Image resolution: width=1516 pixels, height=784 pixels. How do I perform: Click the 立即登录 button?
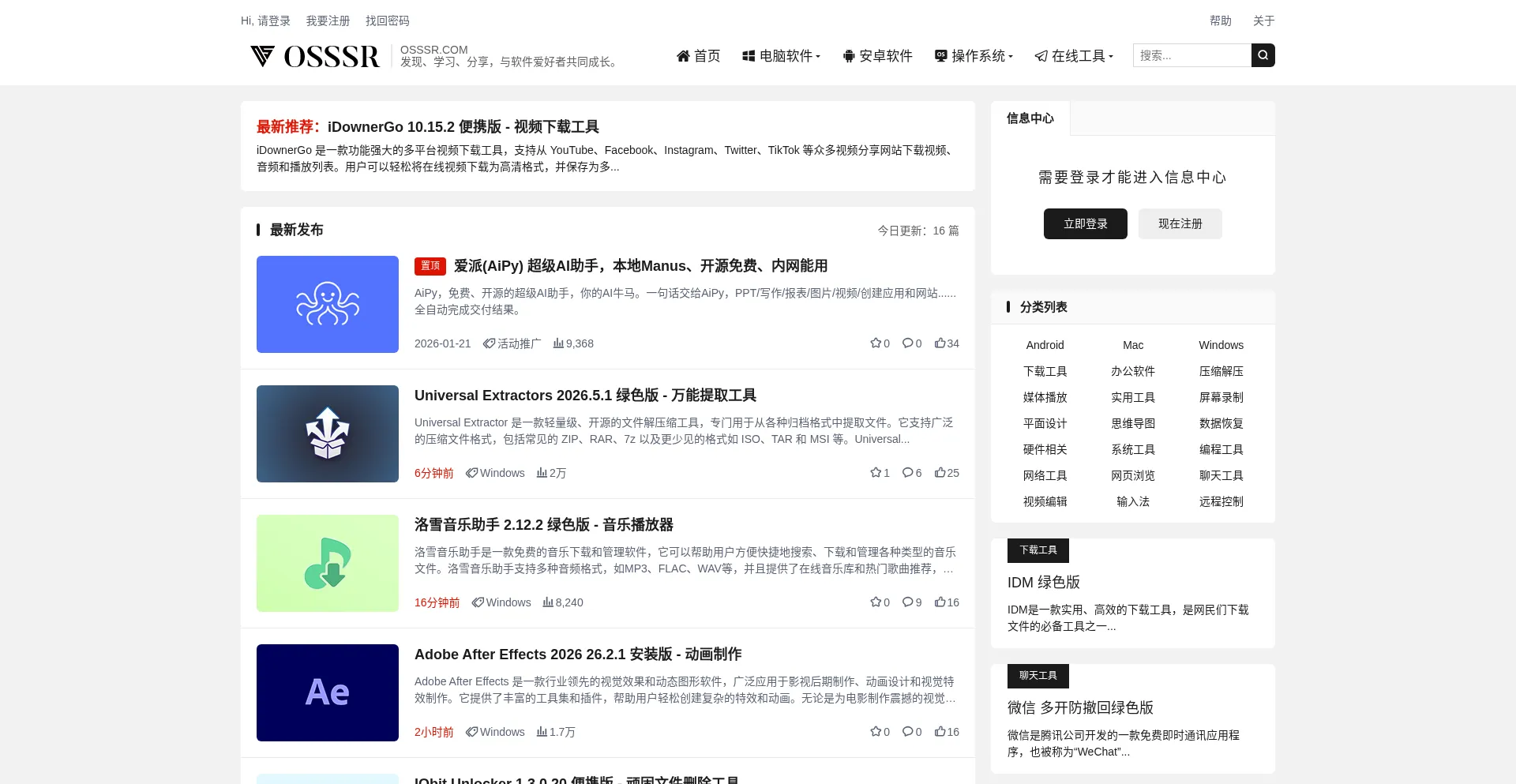click(1086, 224)
